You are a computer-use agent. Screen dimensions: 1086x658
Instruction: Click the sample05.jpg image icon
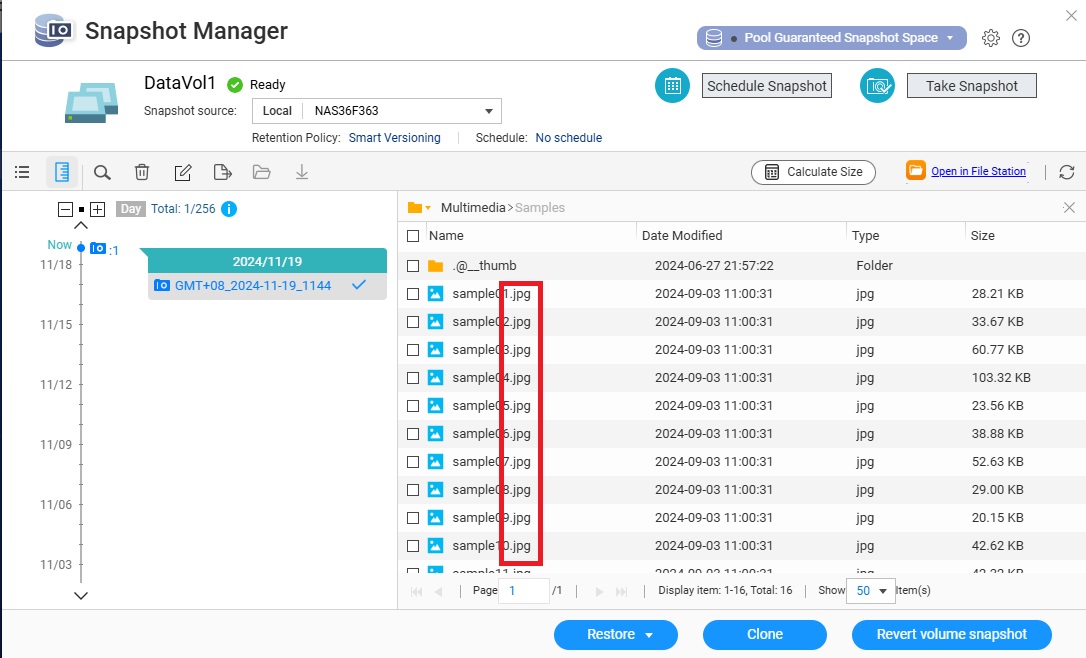(x=435, y=406)
